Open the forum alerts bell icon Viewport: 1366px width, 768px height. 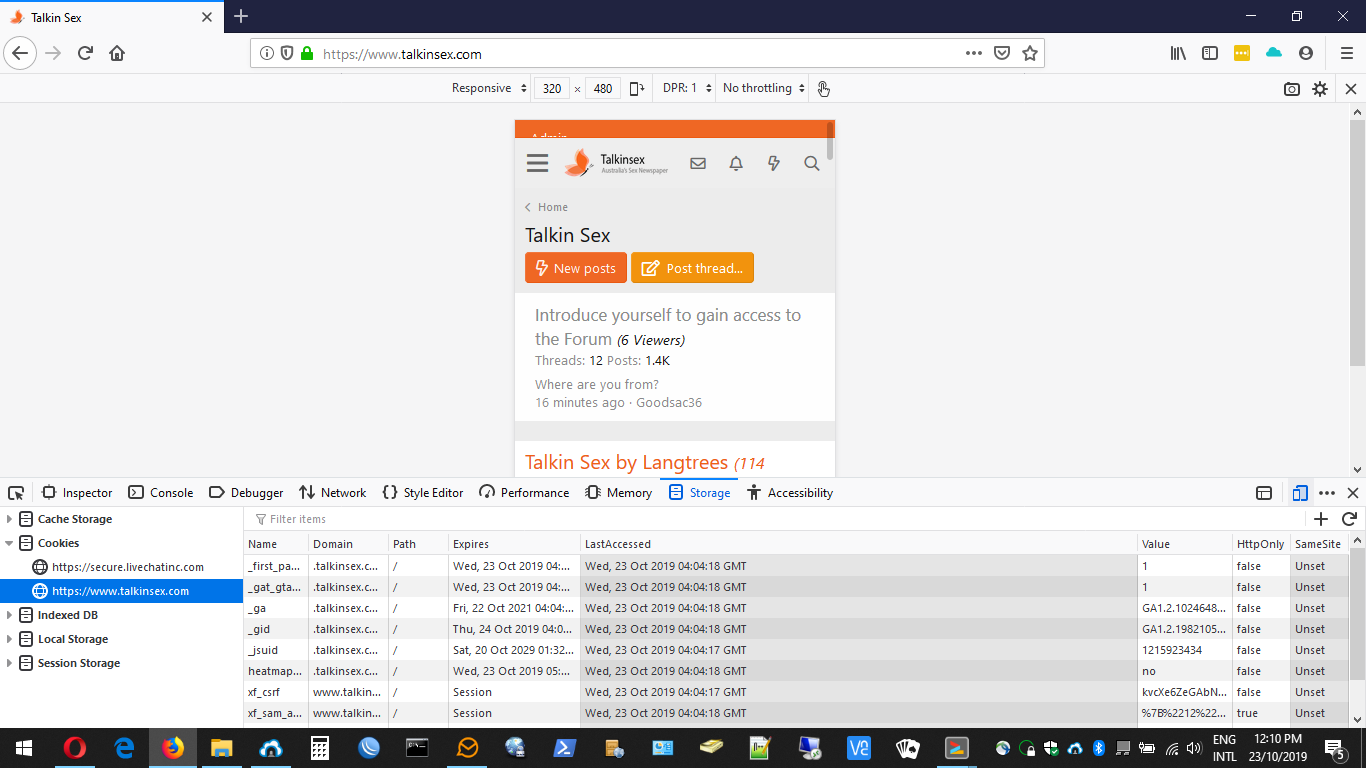tap(736, 163)
